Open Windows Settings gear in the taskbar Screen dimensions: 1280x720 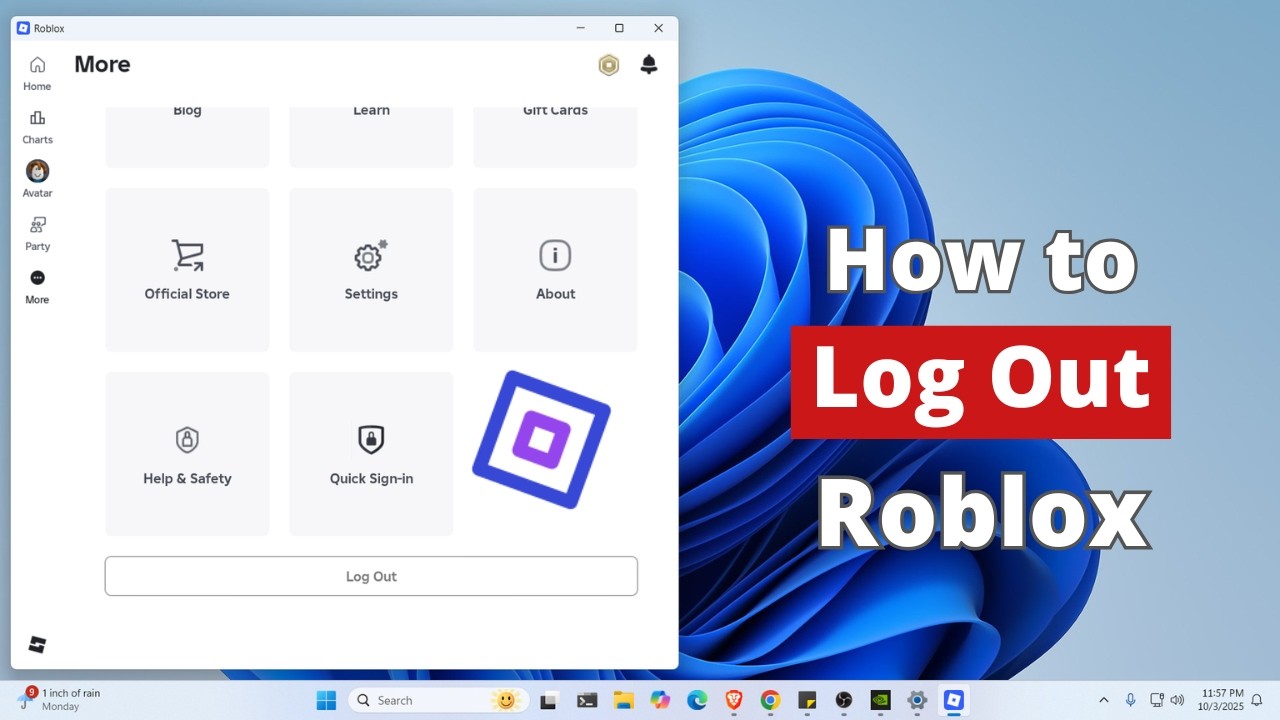[x=917, y=700]
